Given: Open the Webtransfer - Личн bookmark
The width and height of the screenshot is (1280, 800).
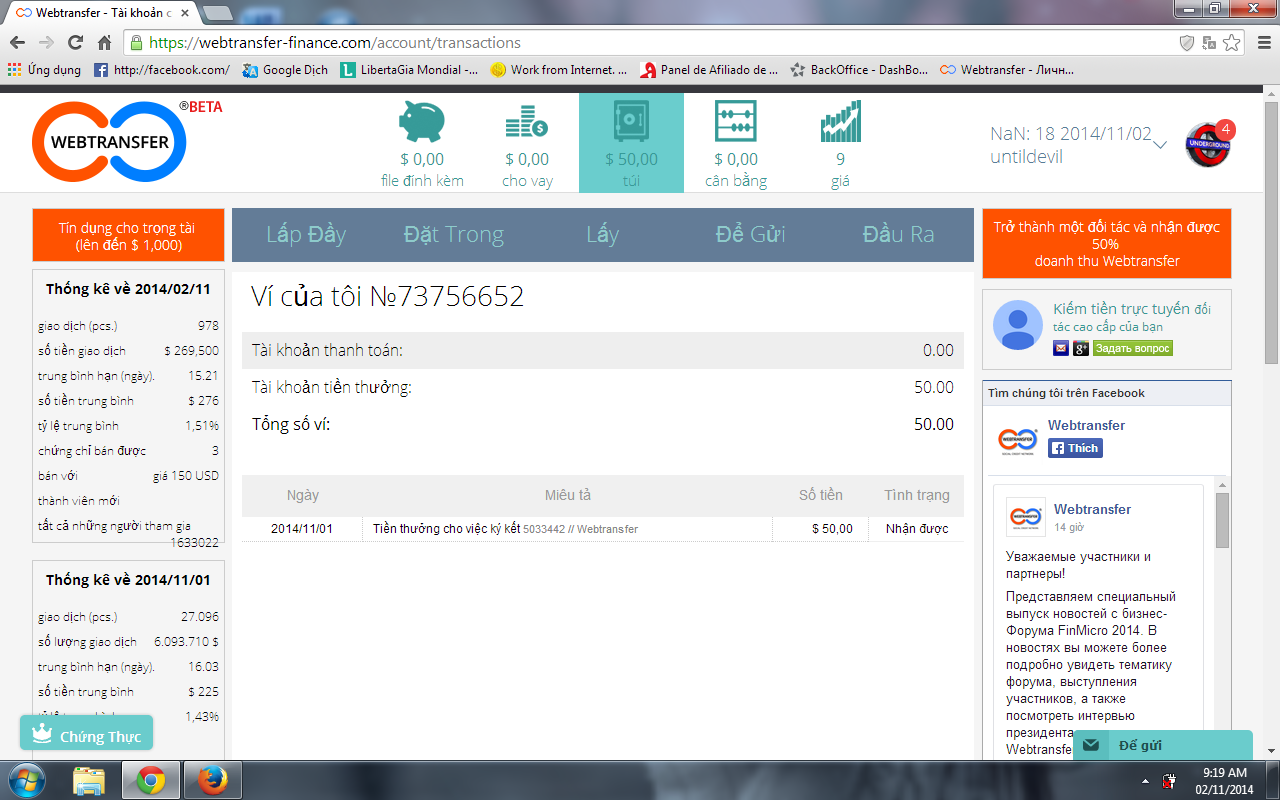Looking at the screenshot, I should [x=1007, y=70].
